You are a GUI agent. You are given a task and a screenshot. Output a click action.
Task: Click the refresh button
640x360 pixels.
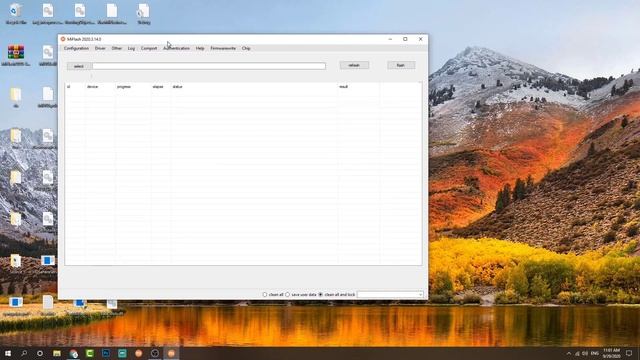(354, 65)
